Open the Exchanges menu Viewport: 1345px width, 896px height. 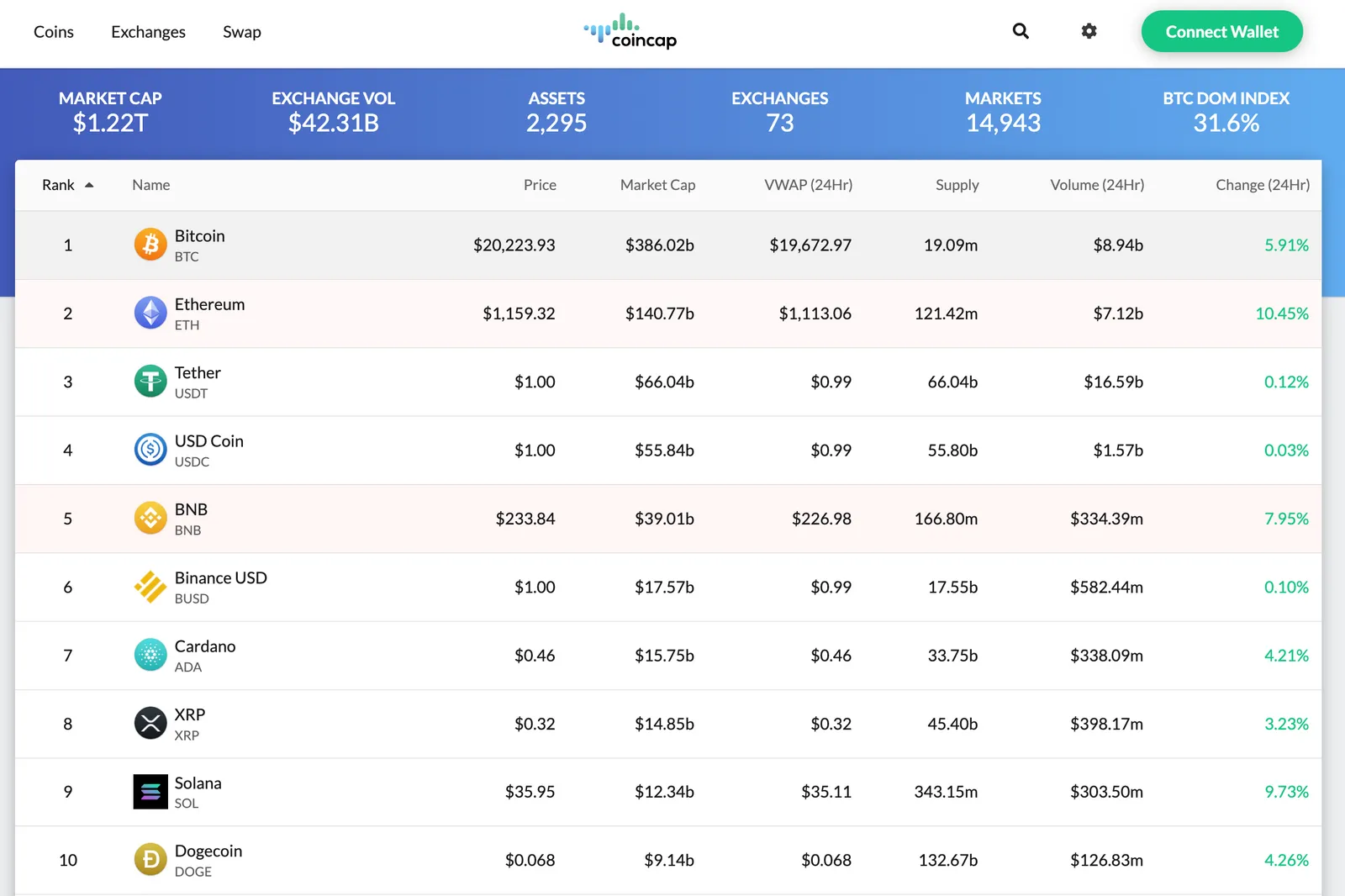148,32
